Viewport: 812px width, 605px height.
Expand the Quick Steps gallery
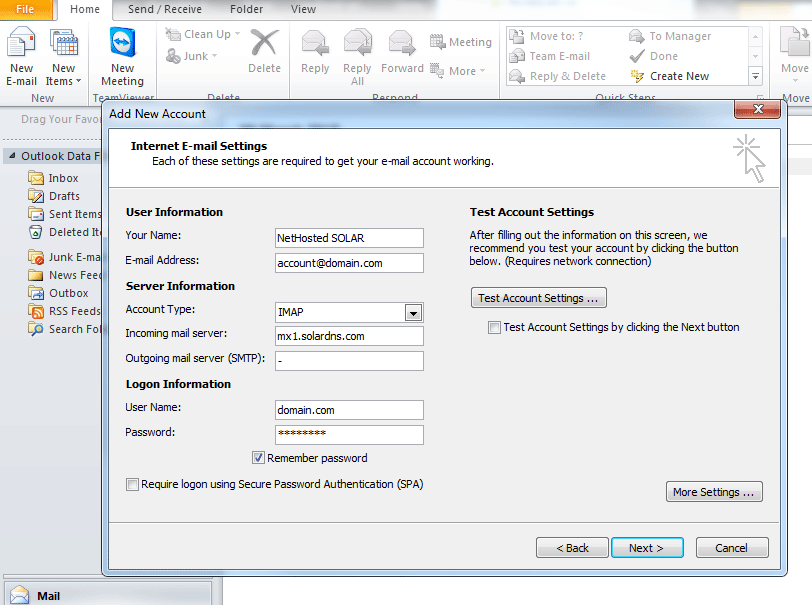[x=756, y=76]
